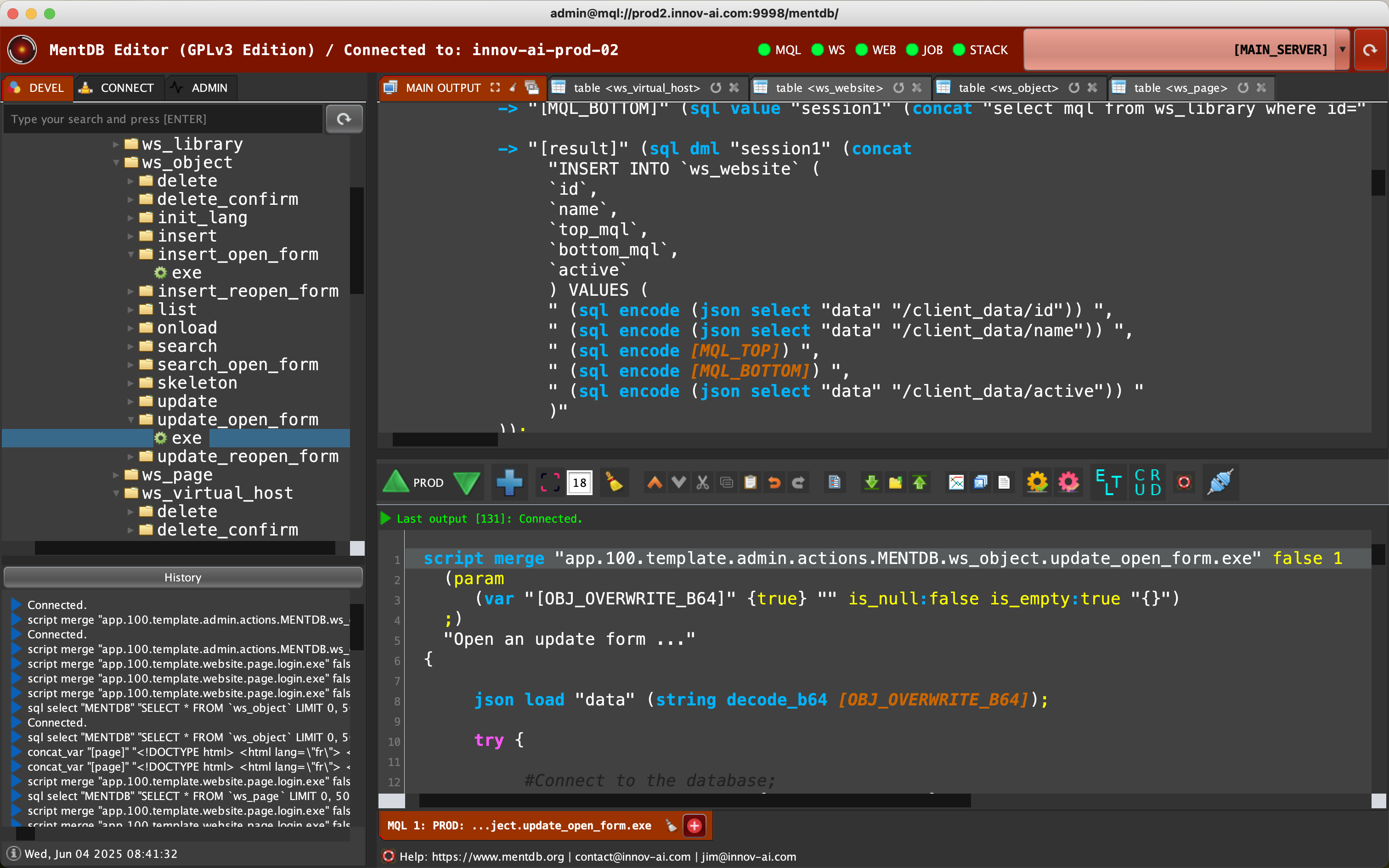Open the table <ws_virtual_host> tab

[x=637, y=88]
